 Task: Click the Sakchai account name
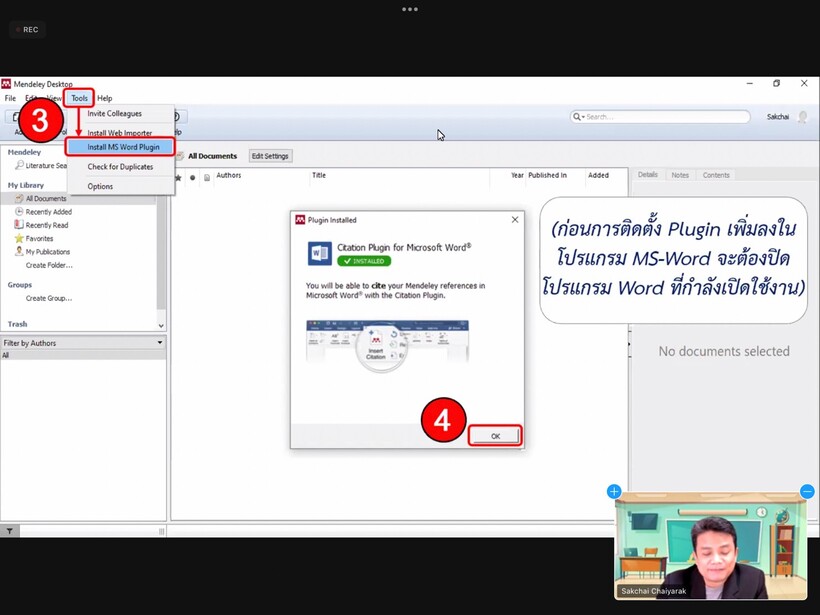(x=778, y=117)
